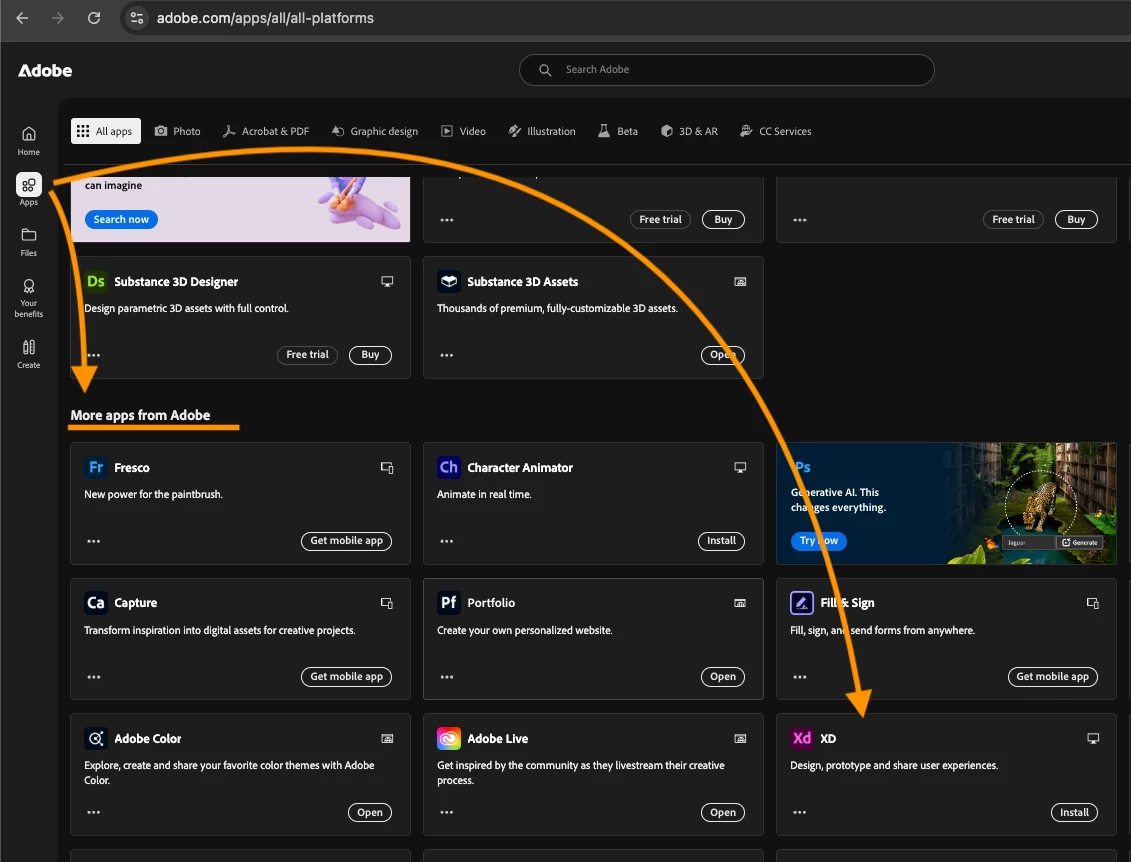Click 'Animate in real time.' description

484,494
